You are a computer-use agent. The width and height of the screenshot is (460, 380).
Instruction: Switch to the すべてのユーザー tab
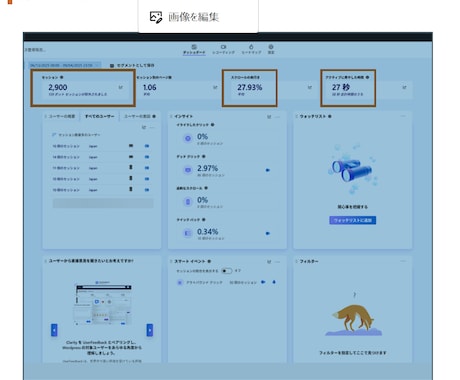[99, 116]
